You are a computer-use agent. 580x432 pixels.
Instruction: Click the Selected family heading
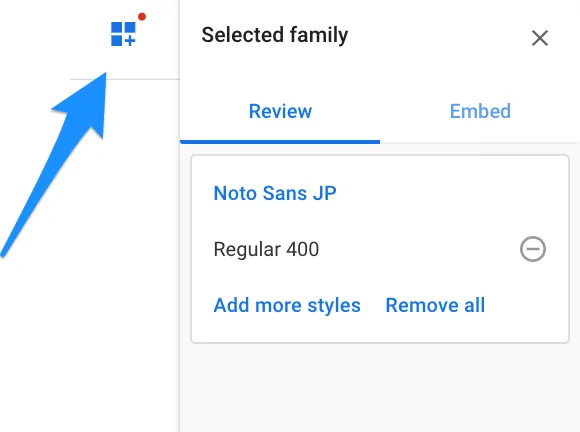274,36
